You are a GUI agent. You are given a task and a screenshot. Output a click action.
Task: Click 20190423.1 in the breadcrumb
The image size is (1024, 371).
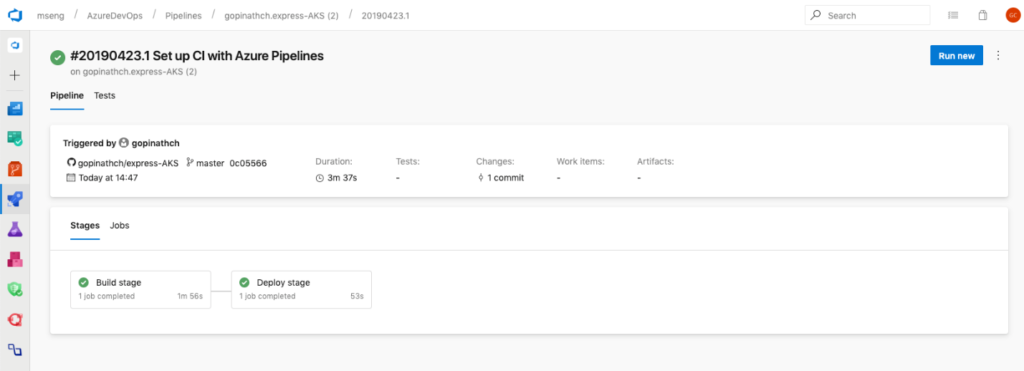[x=386, y=15]
